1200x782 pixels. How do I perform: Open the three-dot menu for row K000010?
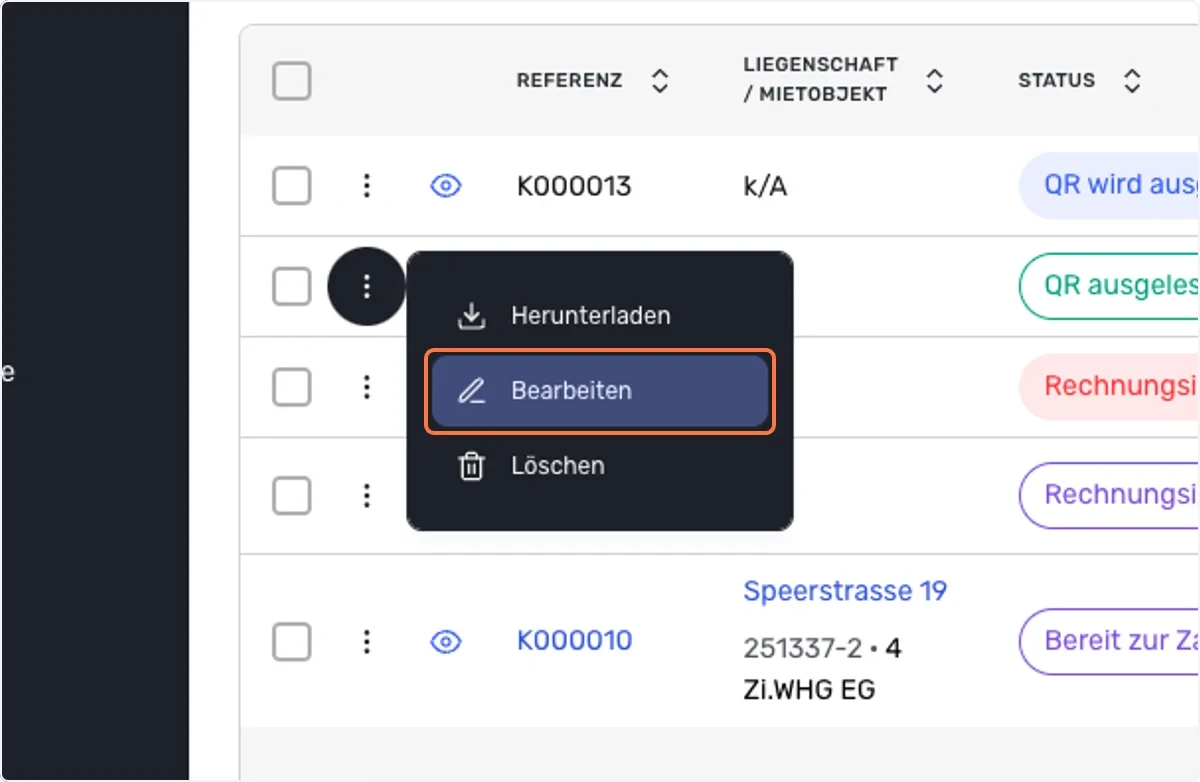(x=367, y=641)
